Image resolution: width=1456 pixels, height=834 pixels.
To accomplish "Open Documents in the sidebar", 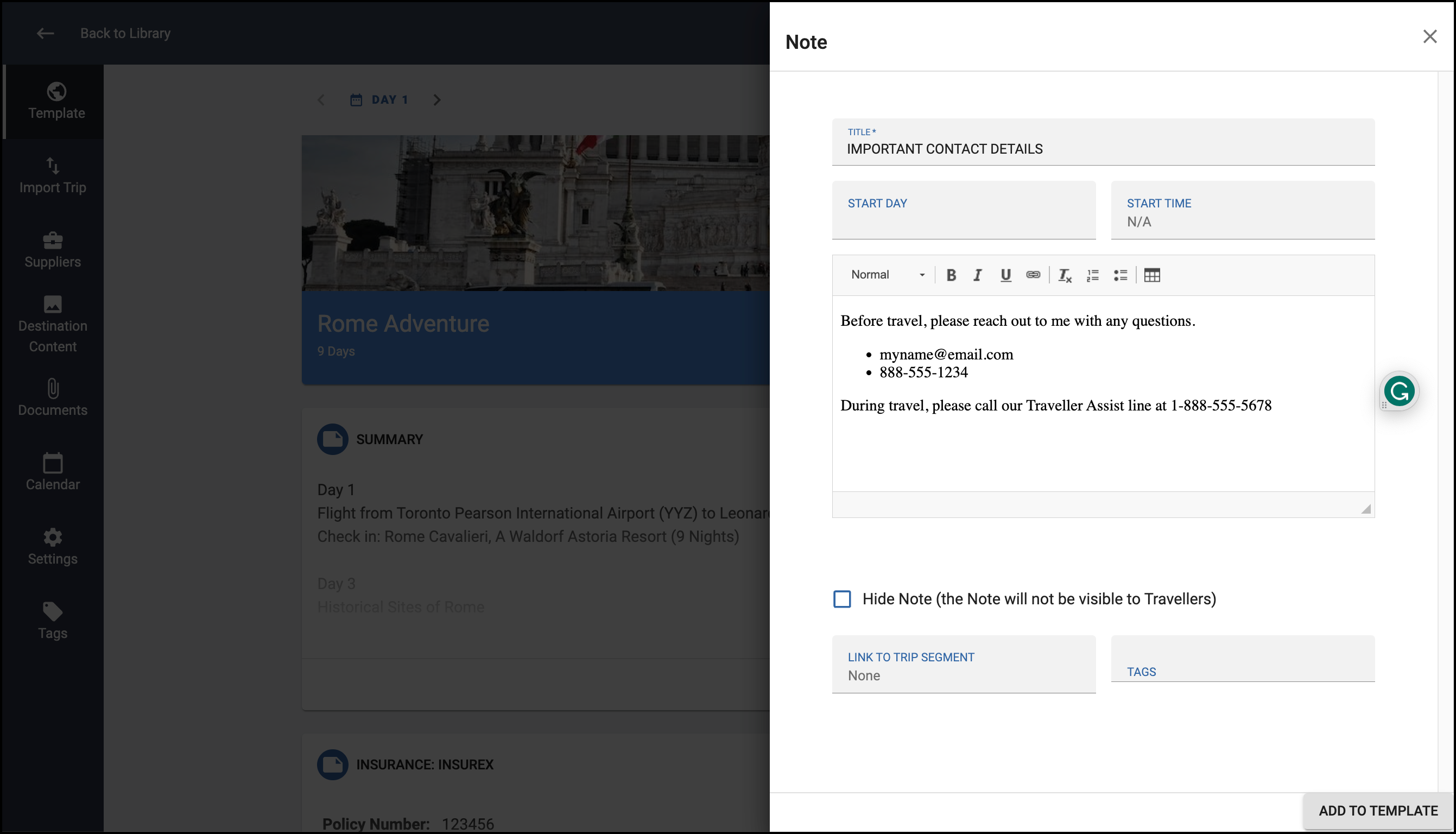I will [x=53, y=398].
